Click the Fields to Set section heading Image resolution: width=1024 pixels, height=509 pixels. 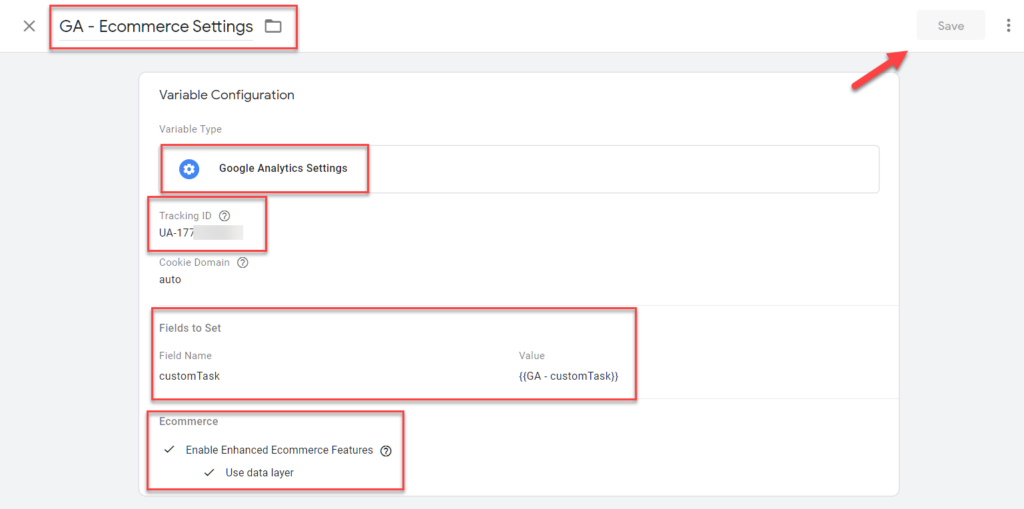click(x=190, y=328)
